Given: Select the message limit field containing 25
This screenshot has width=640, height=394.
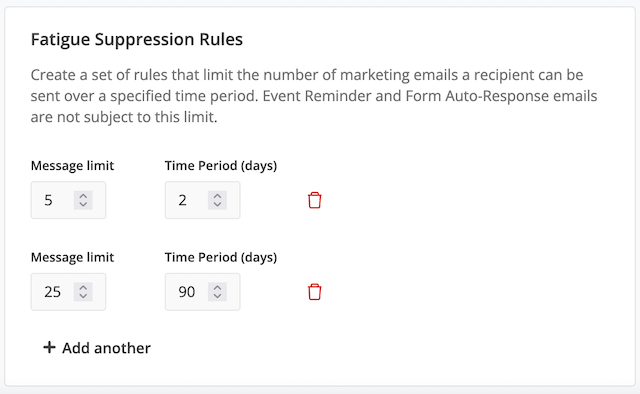Looking at the screenshot, I should point(68,292).
